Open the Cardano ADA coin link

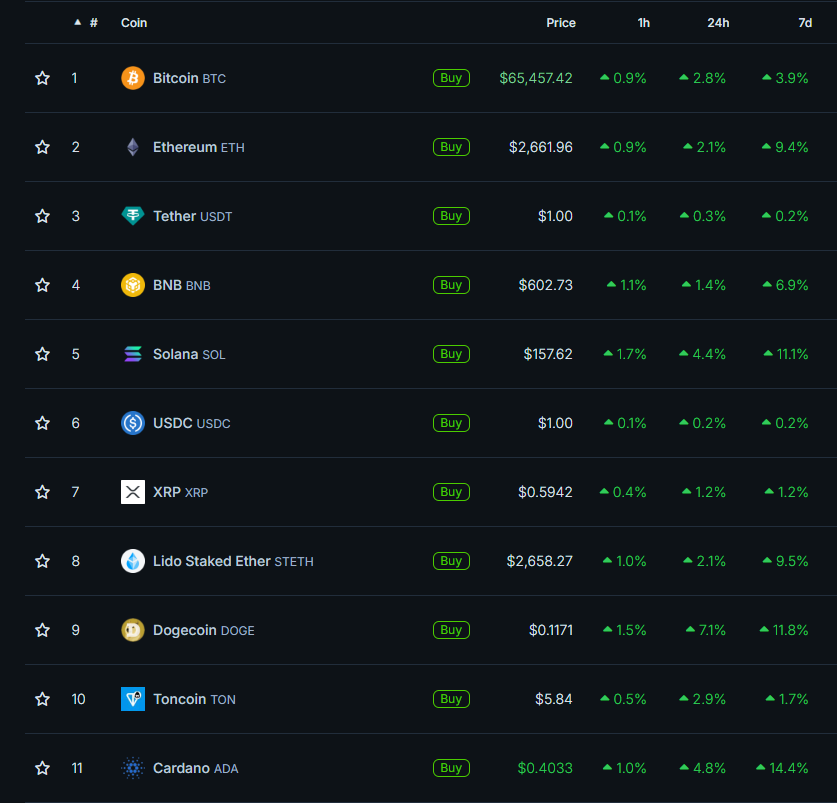[196, 768]
